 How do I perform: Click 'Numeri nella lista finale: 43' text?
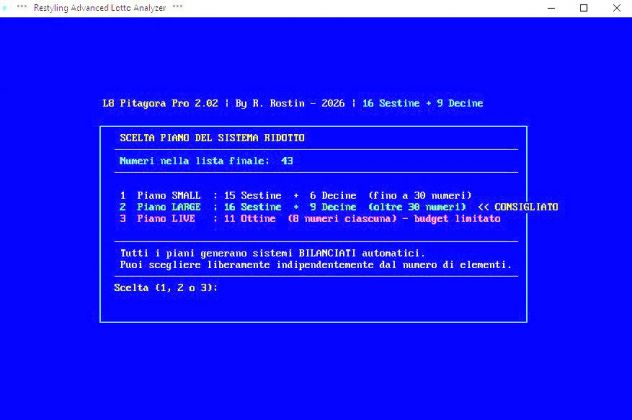pyautogui.click(x=206, y=161)
